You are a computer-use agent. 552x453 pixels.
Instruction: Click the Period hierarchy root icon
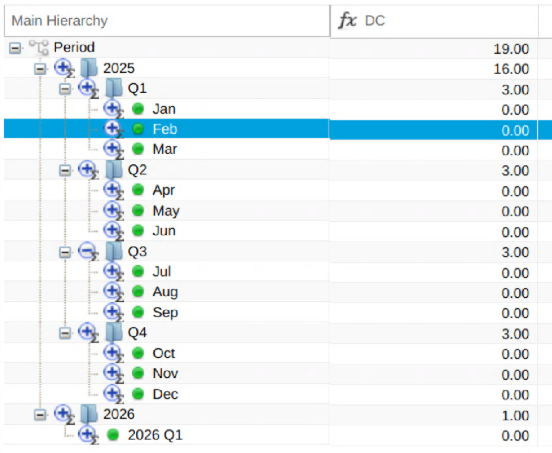click(39, 48)
